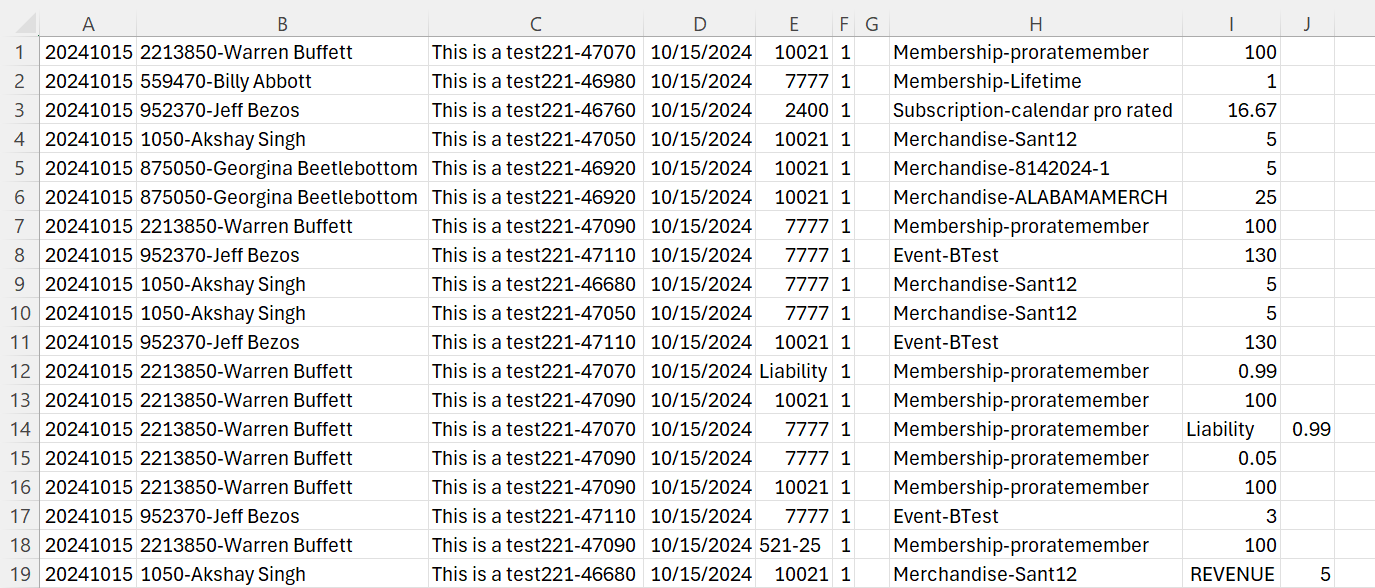This screenshot has height=588, width=1375.
Task: Select the row 12 header
Action: (20, 371)
